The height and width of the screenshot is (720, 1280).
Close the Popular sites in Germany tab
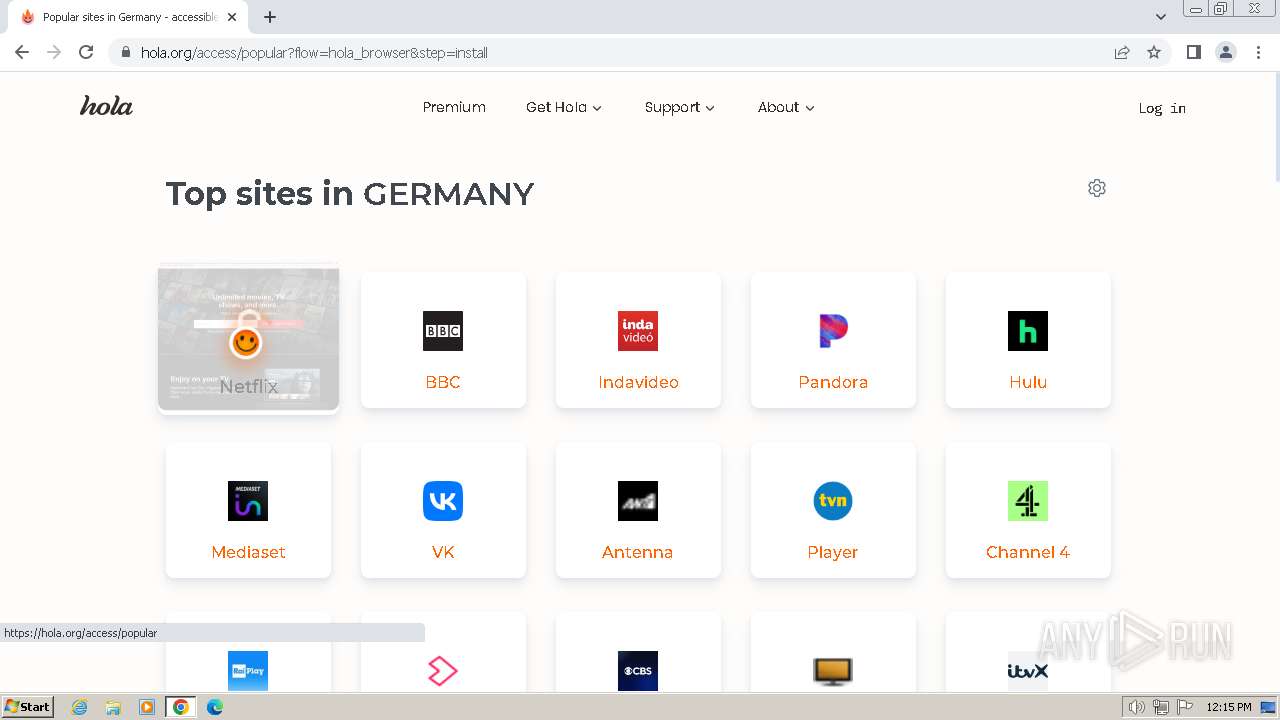pos(232,17)
